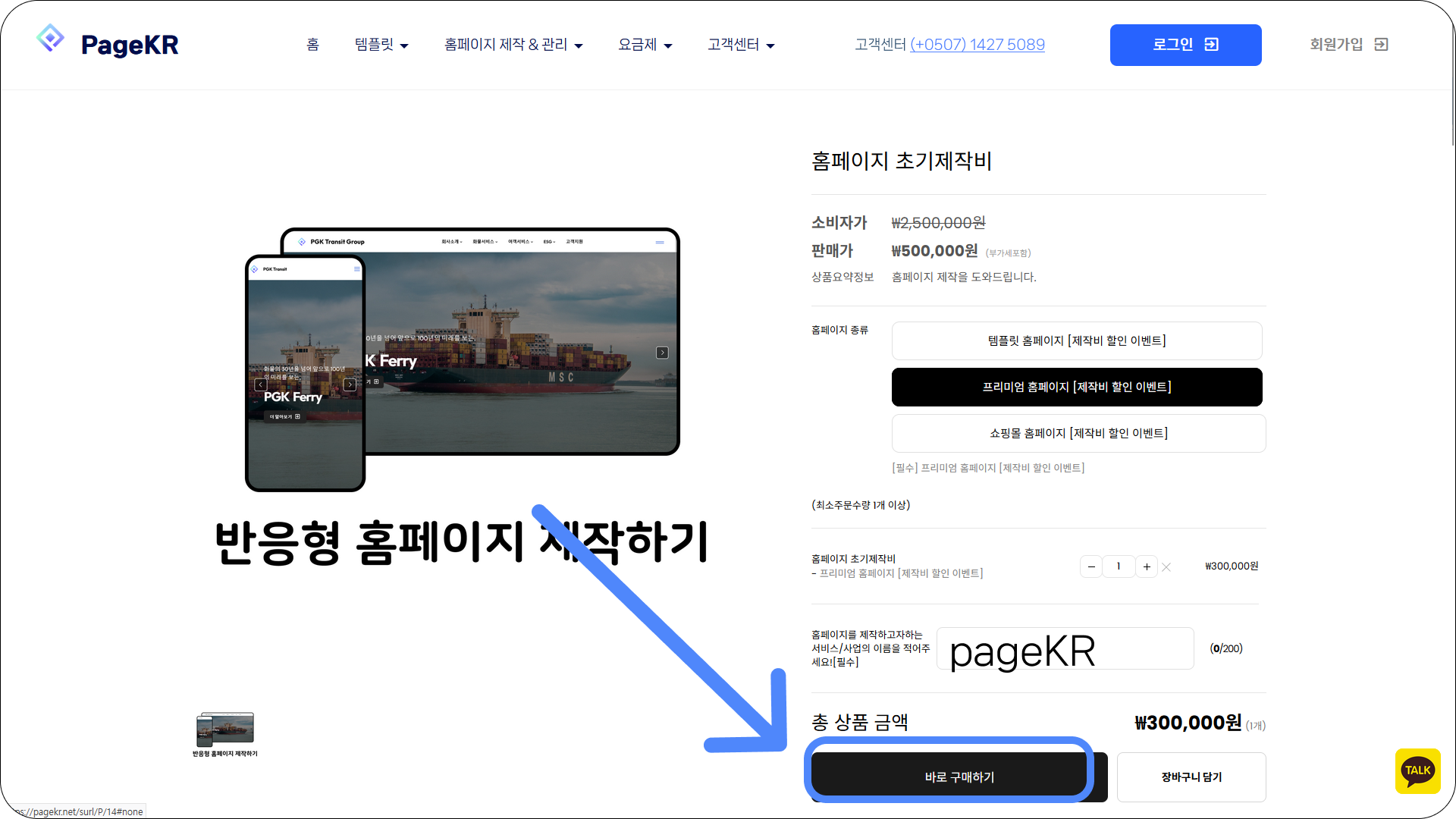Screen dimensions: 1456x819
Task: Click the 바로 구매하기 button
Action: click(x=959, y=777)
